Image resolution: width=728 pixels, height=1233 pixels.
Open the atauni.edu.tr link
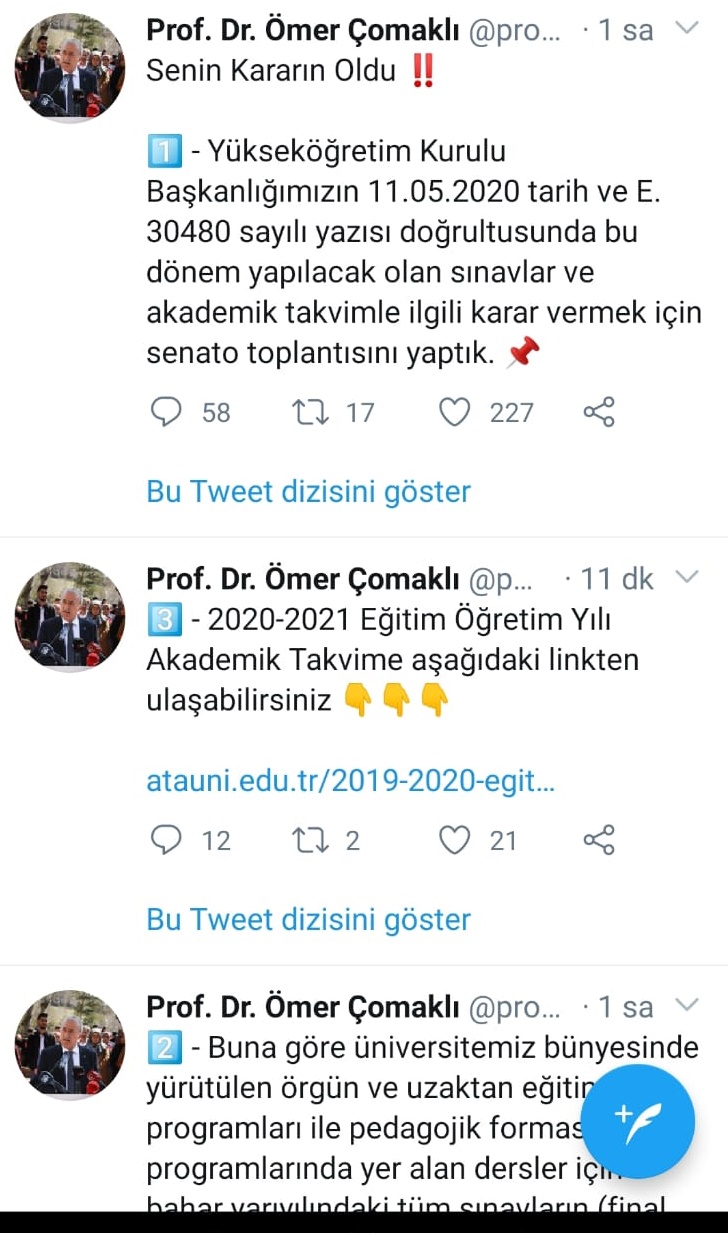coord(350,782)
